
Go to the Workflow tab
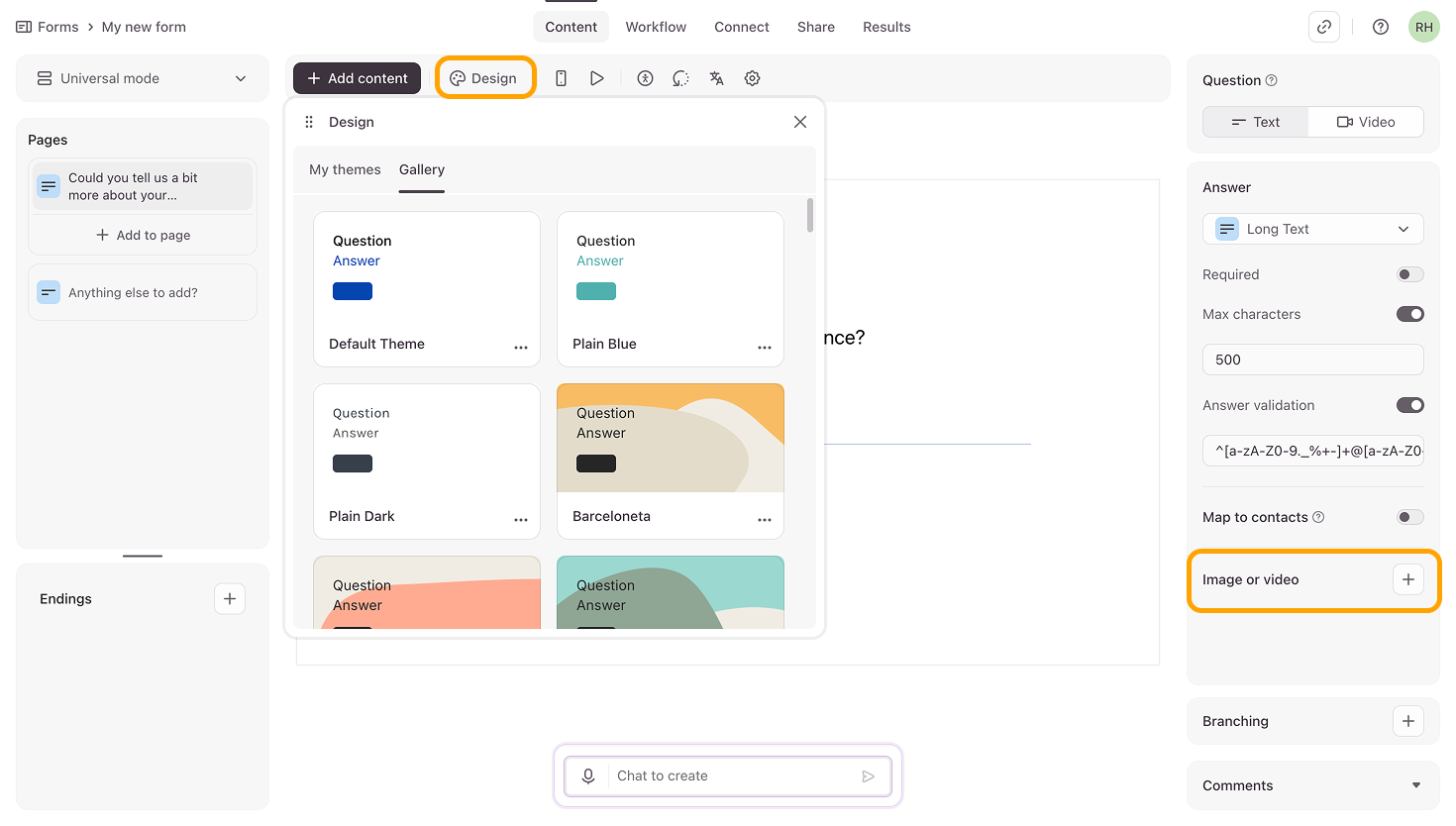click(x=656, y=27)
